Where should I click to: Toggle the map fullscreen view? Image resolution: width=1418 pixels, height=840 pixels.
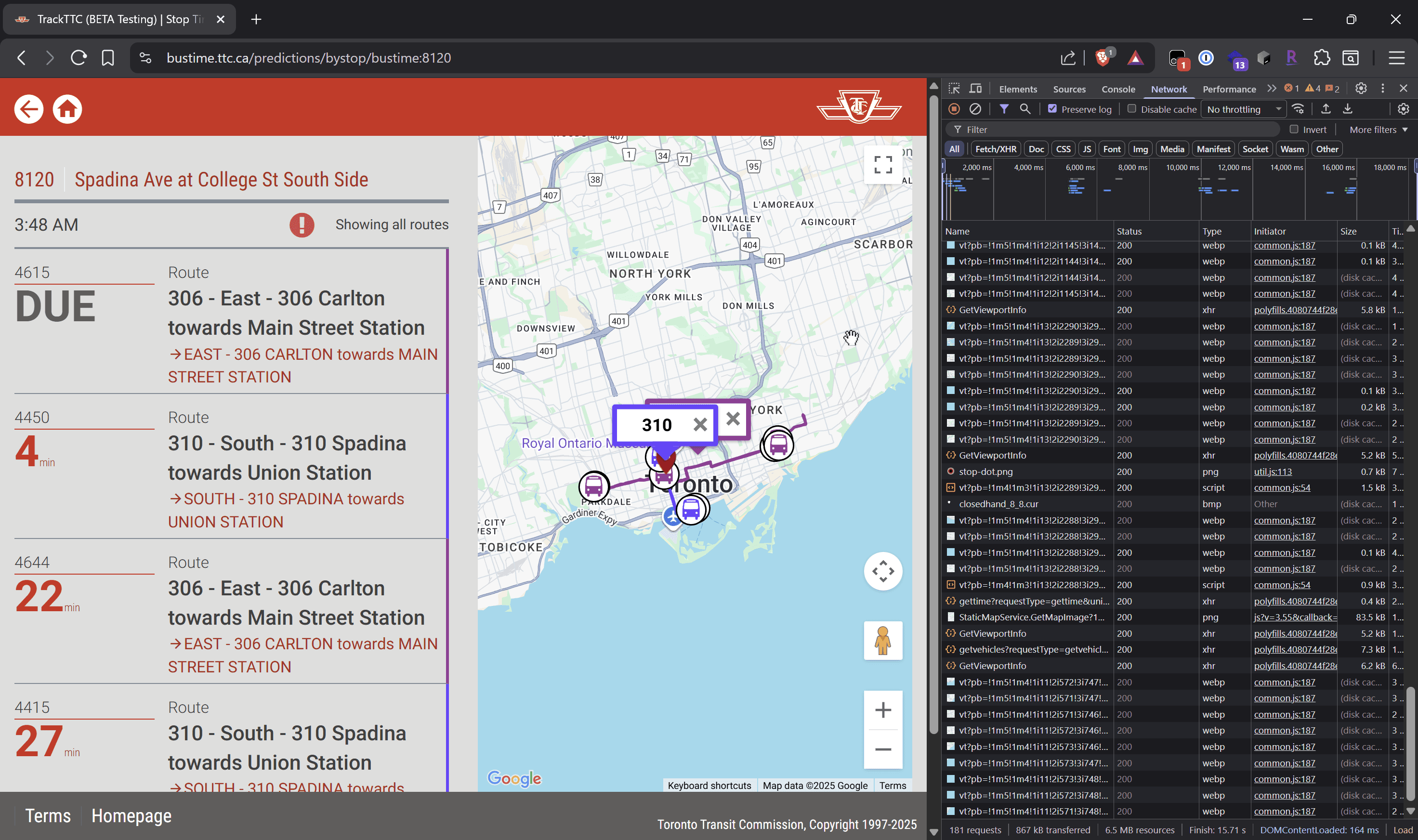tap(882, 165)
